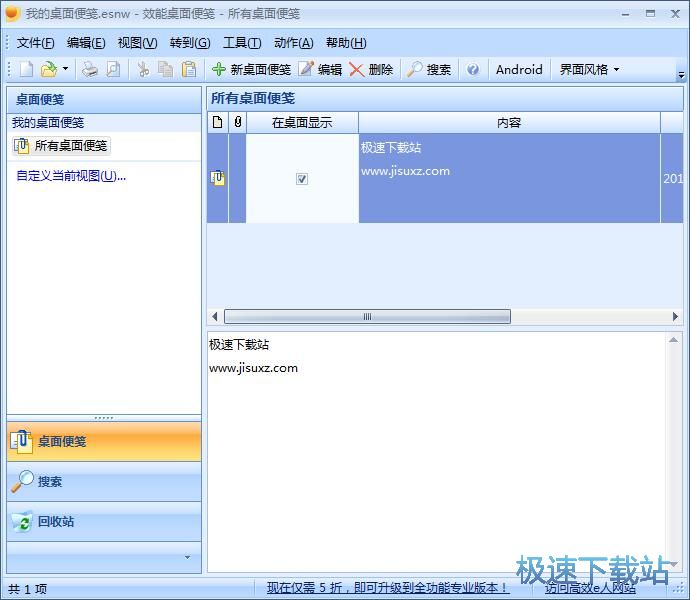Click the horizontal scrollbar in notes list

tap(367, 316)
